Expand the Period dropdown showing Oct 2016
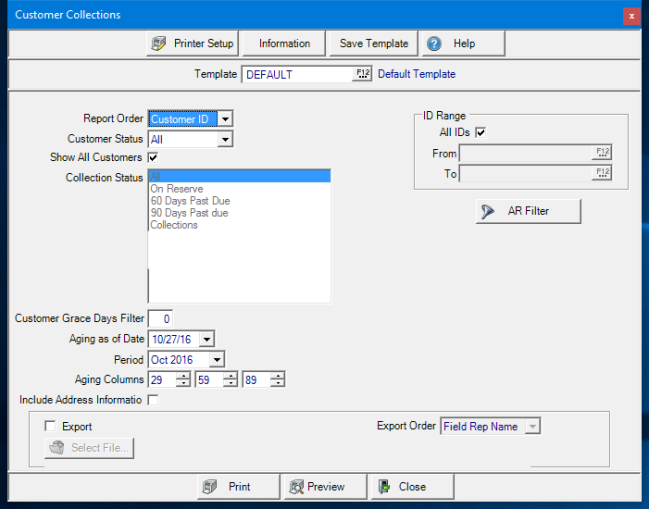Viewport: 649px width, 509px height. click(217, 359)
